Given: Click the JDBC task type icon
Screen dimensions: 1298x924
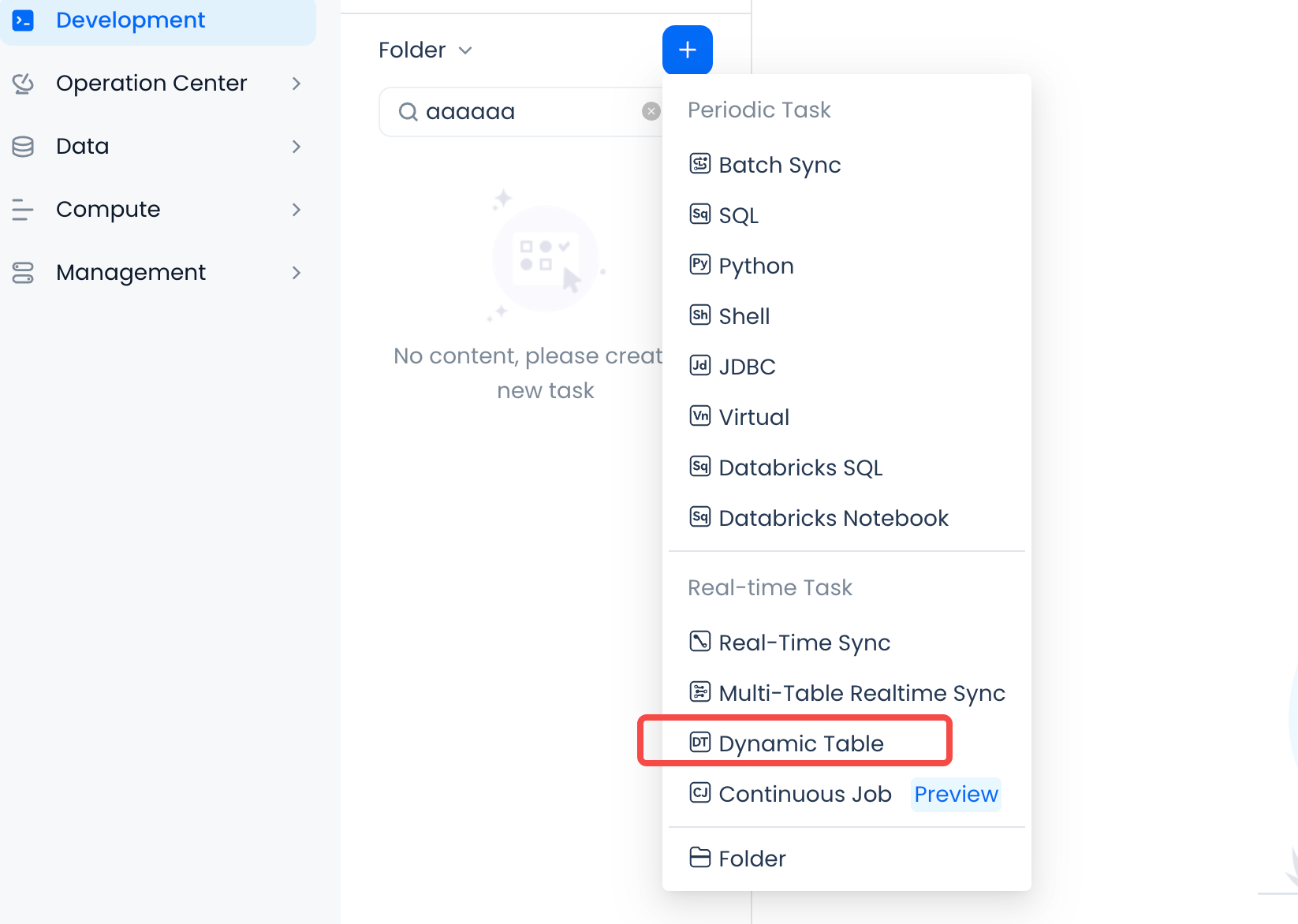Looking at the screenshot, I should (700, 366).
